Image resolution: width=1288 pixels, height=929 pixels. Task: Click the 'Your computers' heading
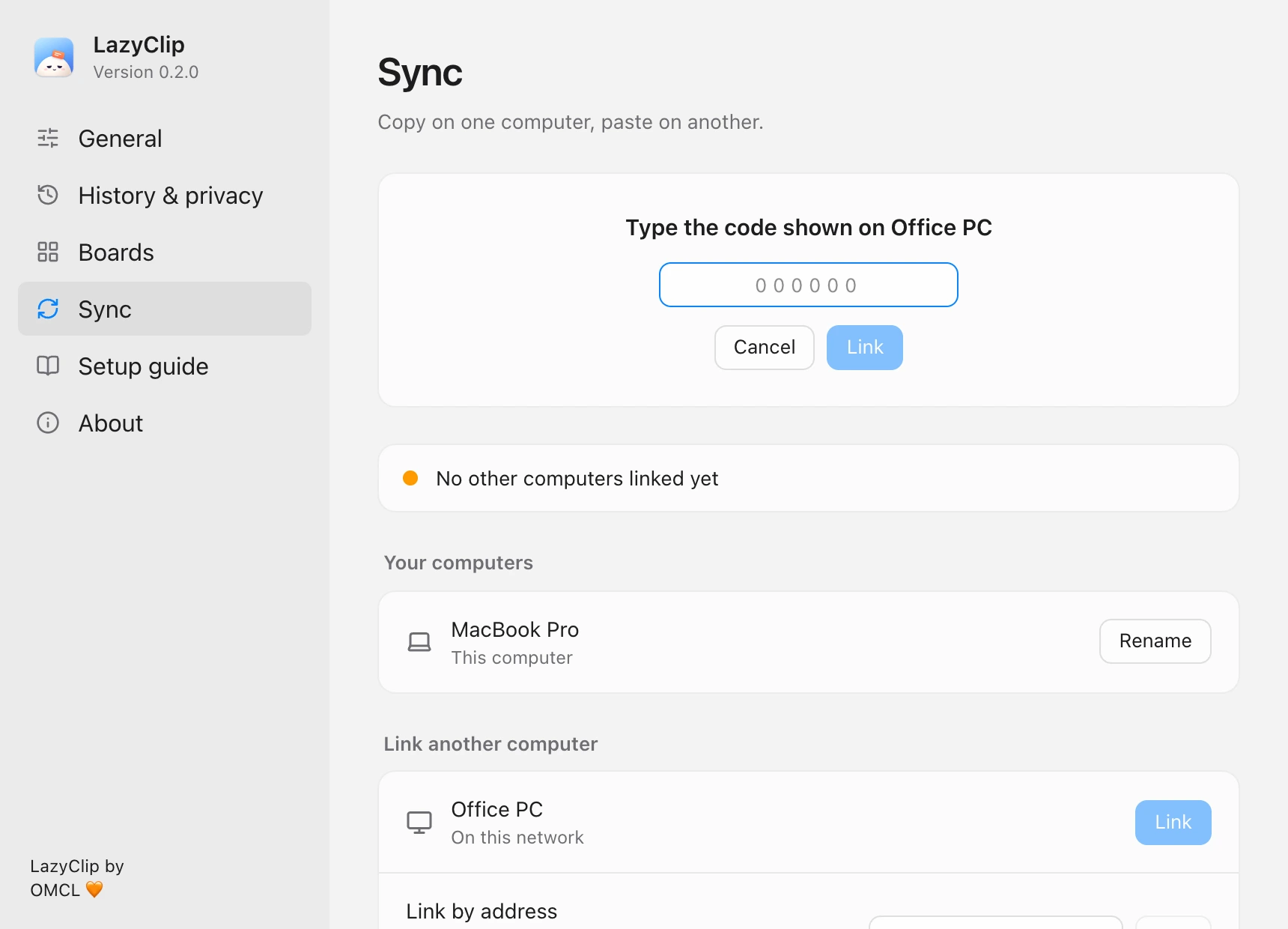click(x=458, y=563)
